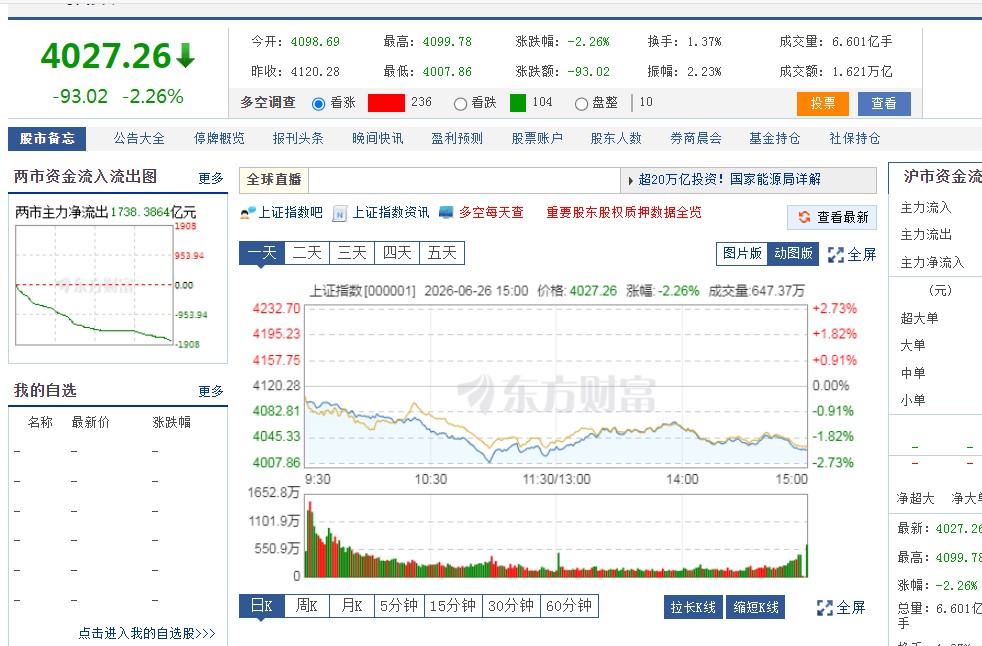Viewport: 982px width, 646px height.
Task: Click the 最新价 column header in 我的自选
Action: pos(91,423)
